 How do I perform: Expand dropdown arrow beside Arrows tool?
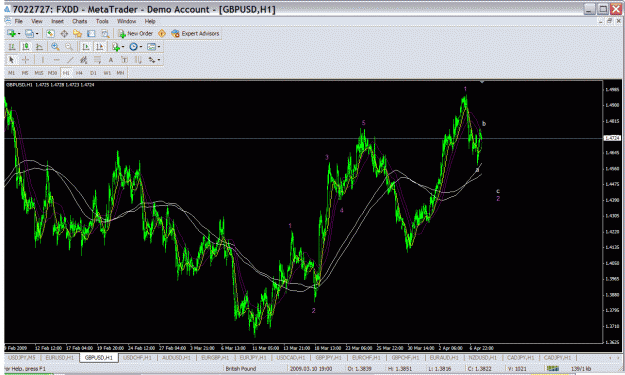tap(159, 60)
